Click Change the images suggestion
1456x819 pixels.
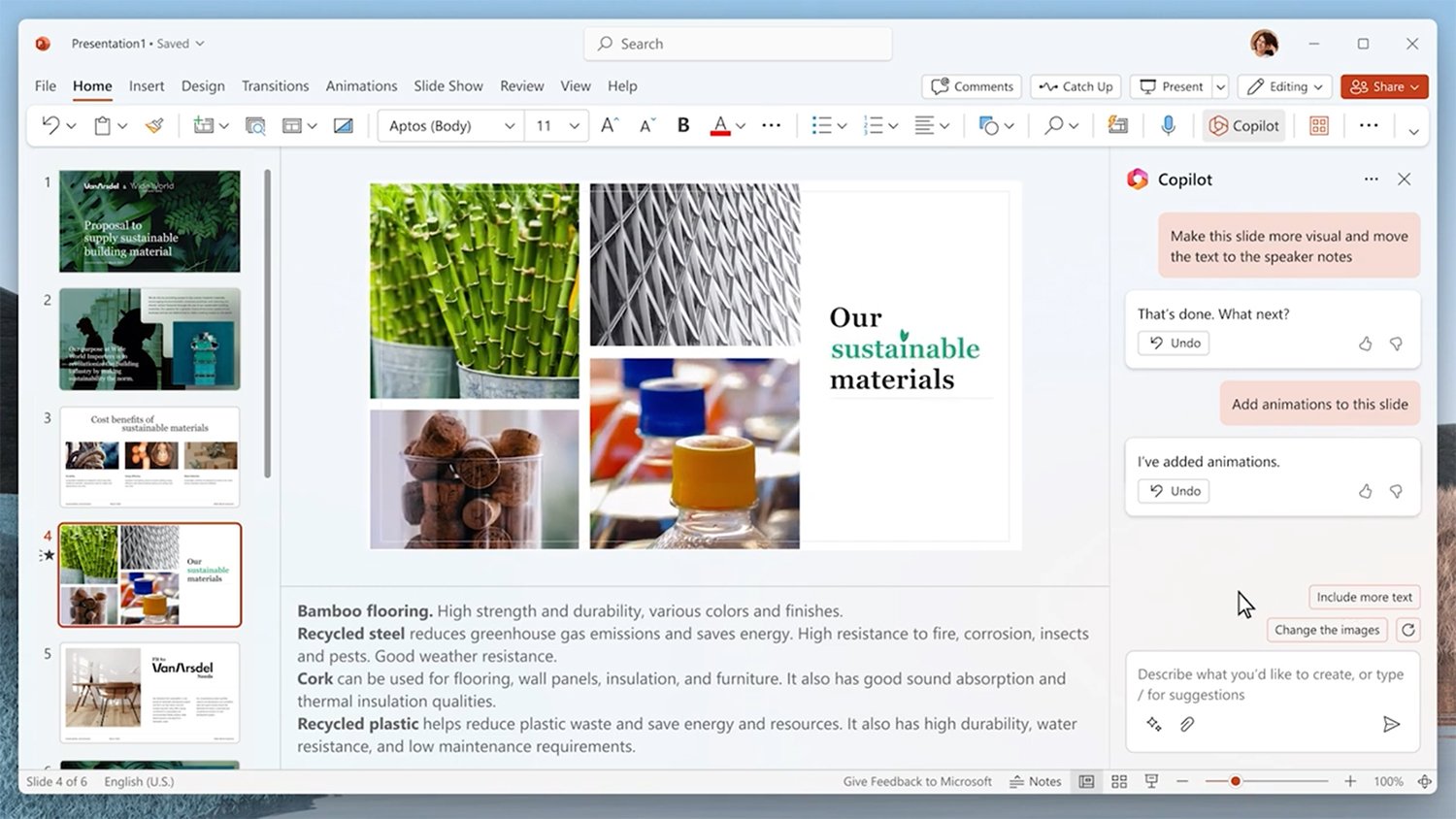(x=1327, y=630)
